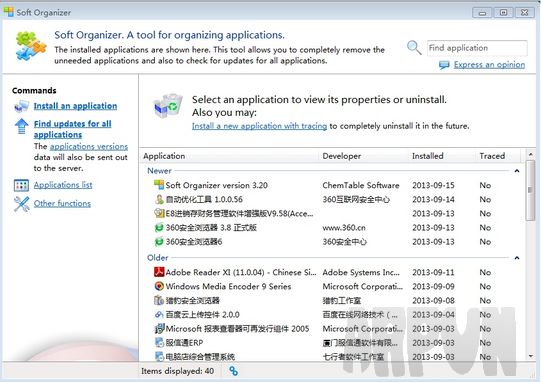
Task: Collapse the Newer group
Action: (x=517, y=171)
